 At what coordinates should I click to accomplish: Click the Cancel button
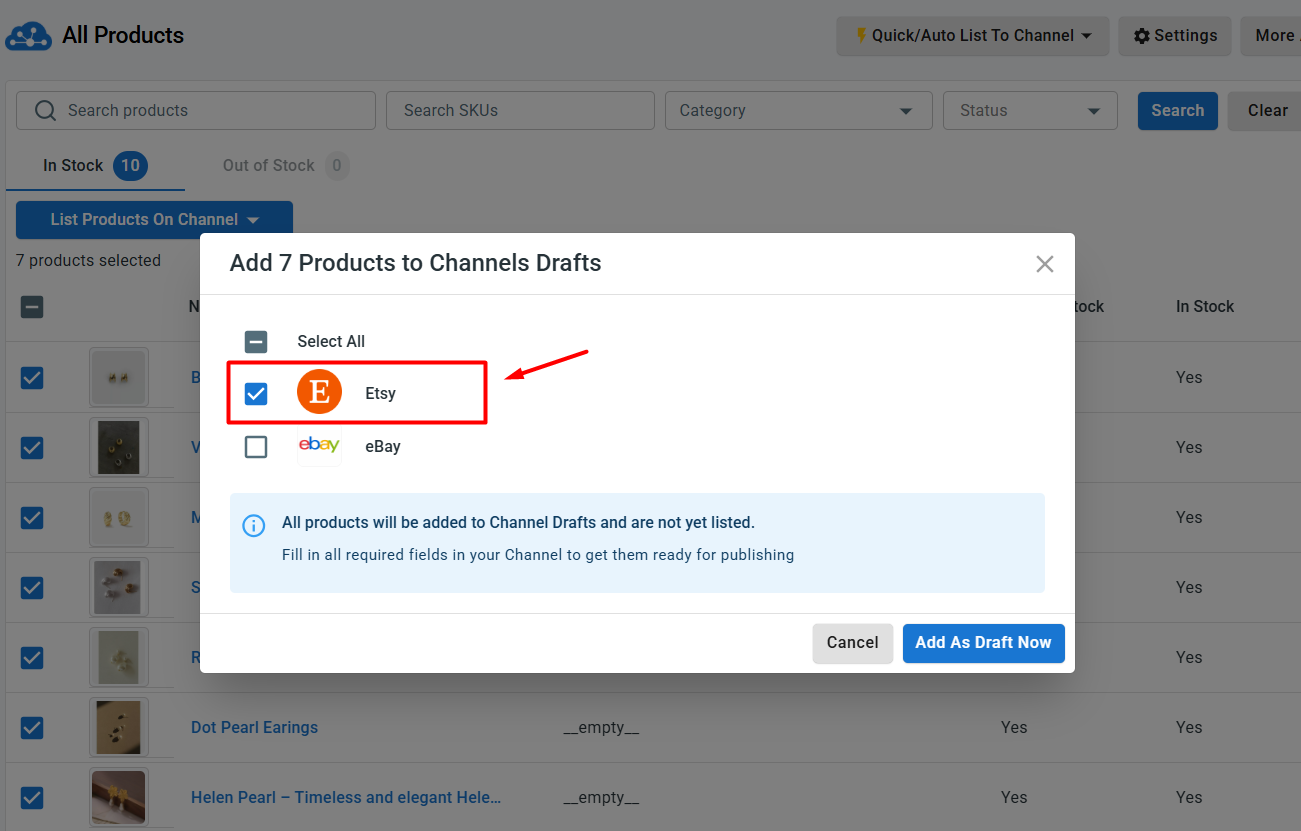(852, 643)
